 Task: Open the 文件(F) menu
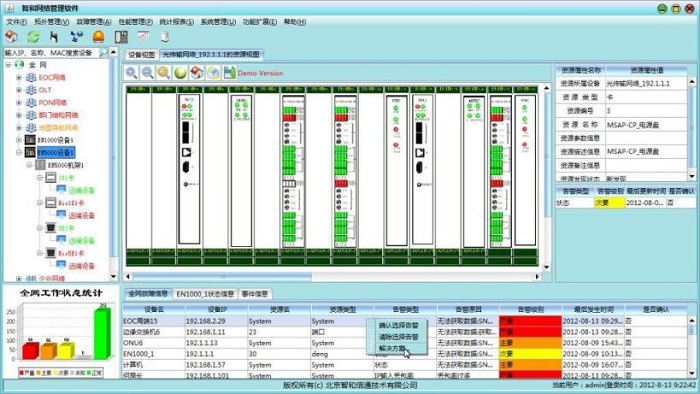pyautogui.click(x=17, y=21)
